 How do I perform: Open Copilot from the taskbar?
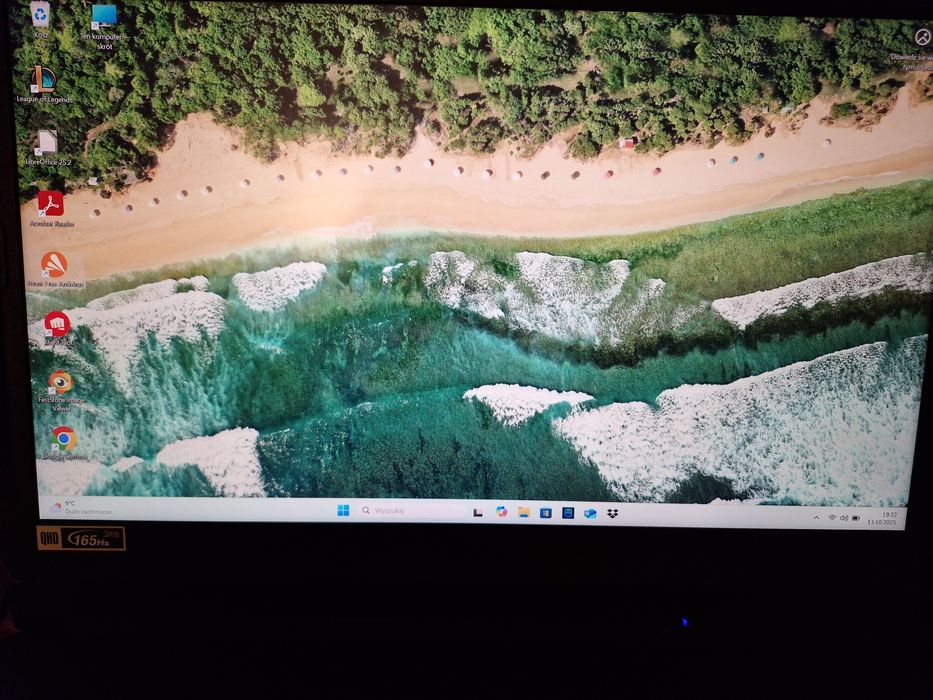click(502, 512)
